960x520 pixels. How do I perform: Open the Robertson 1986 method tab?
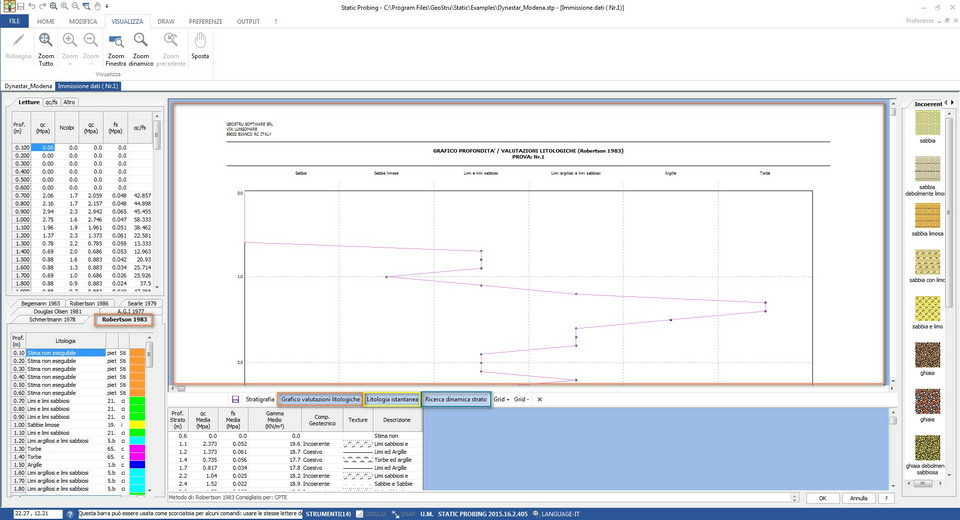[x=89, y=303]
